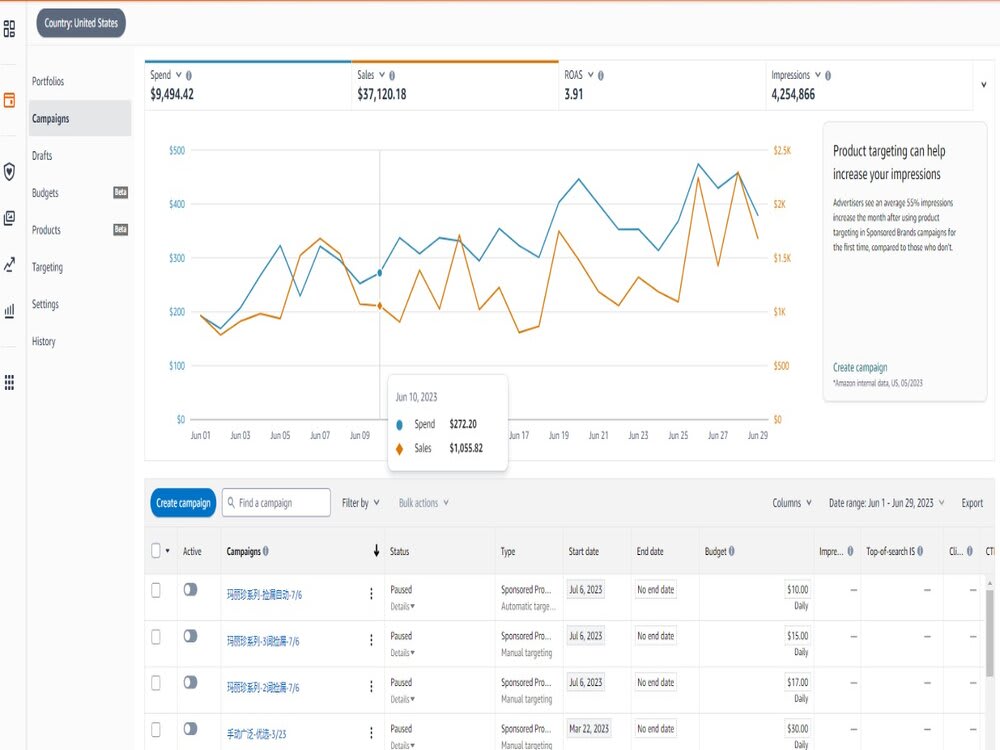
Task: Click the Export button
Action: 972,503
